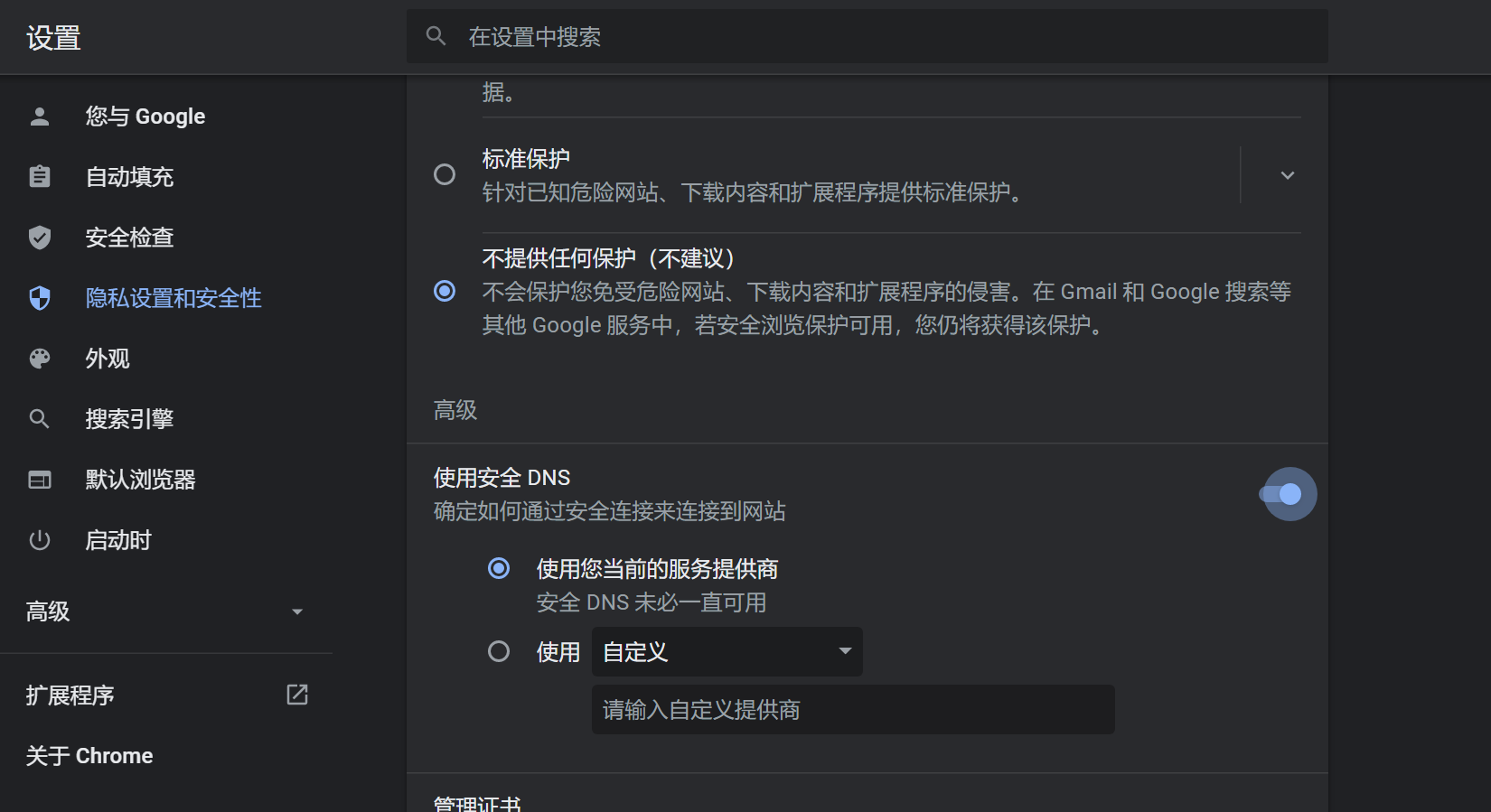Click the clipboard icon for 自动填充

pos(40,176)
